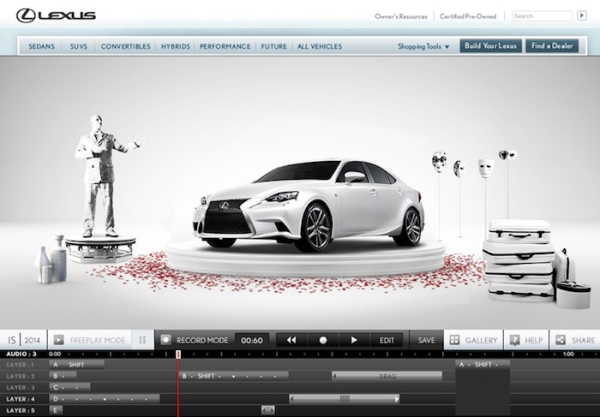This screenshot has height=417, width=600.
Task: Open the Gallery grid icon
Action: (455, 340)
